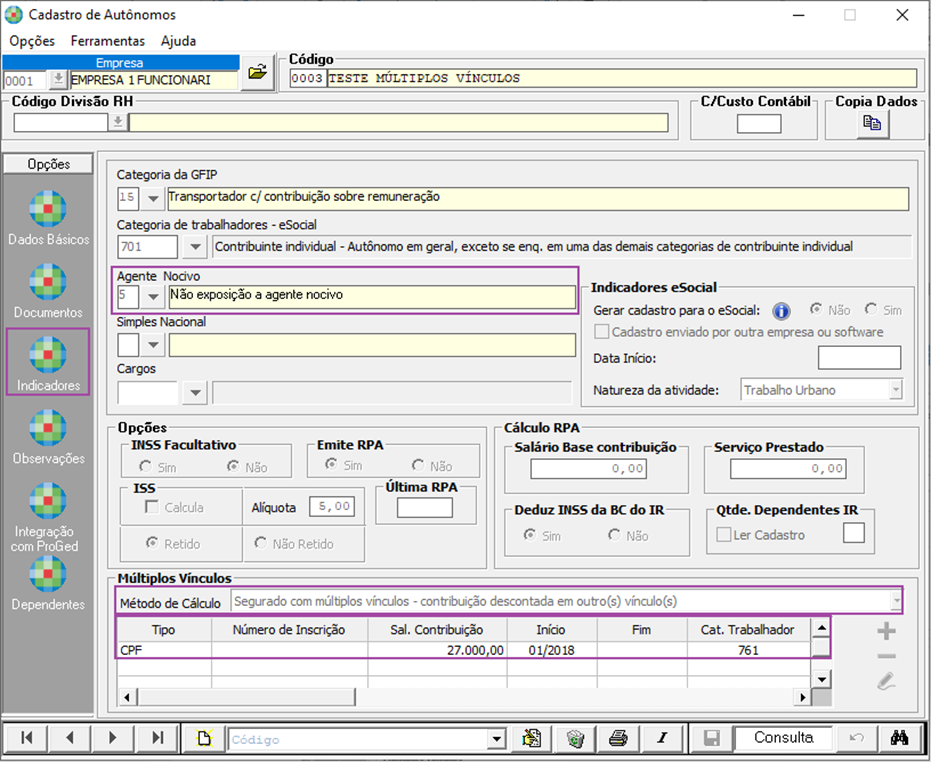Click the binoculars search icon
931x762 pixels.
[900, 738]
